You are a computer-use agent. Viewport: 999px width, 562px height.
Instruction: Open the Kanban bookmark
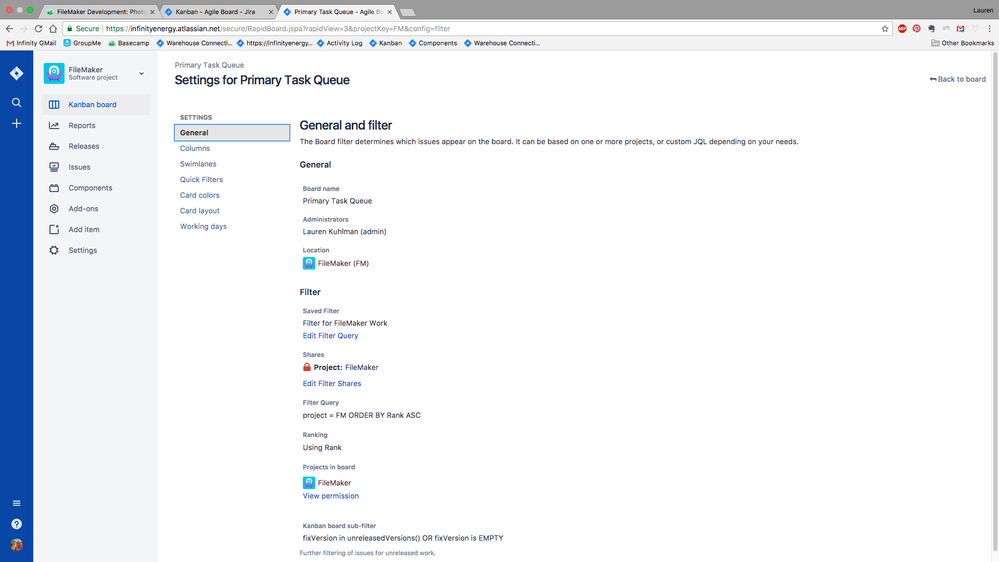[385, 43]
